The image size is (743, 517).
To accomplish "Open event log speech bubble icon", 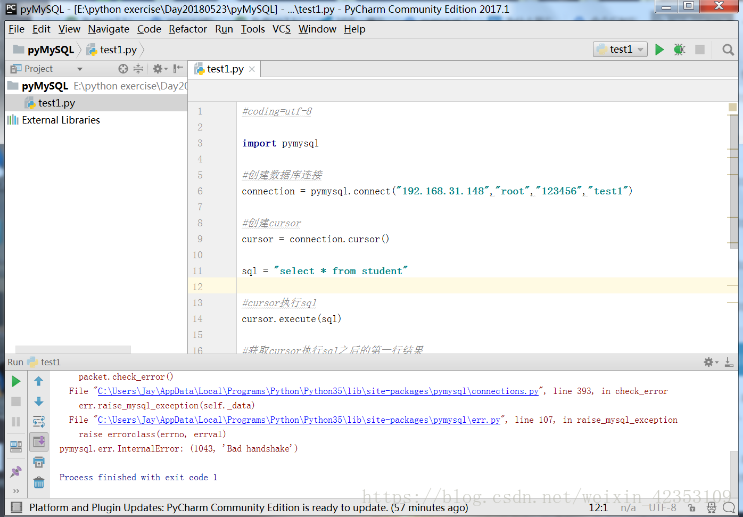I will tap(729, 508).
